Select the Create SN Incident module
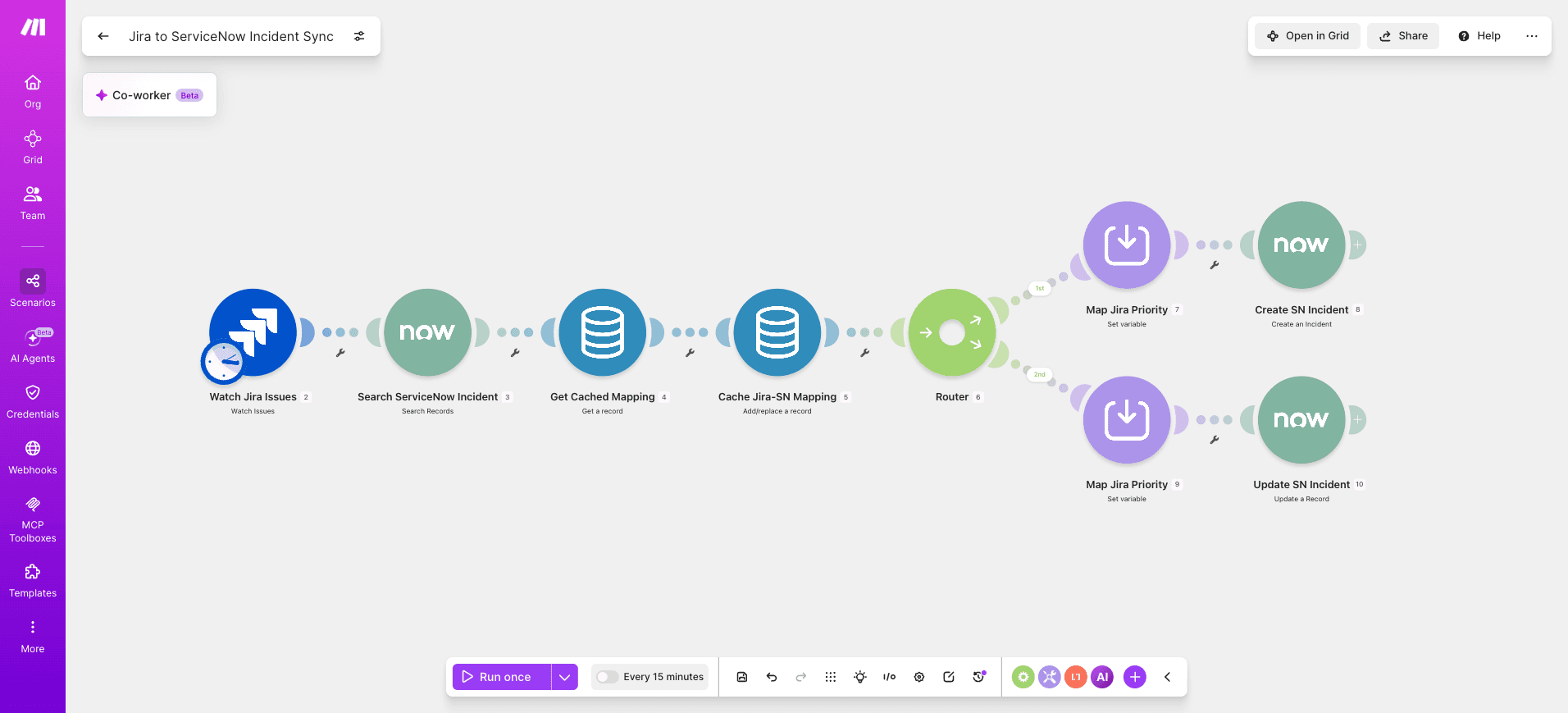 (x=1301, y=245)
